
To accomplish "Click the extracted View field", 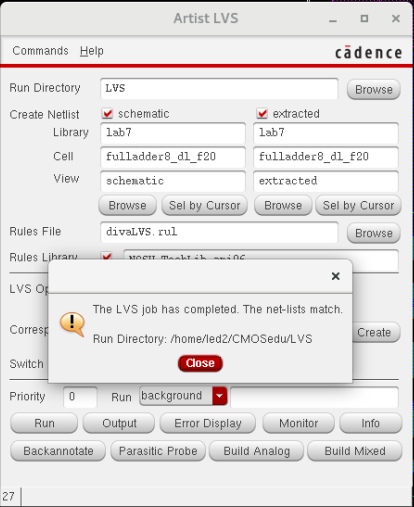I will pyautogui.click(x=326, y=181).
